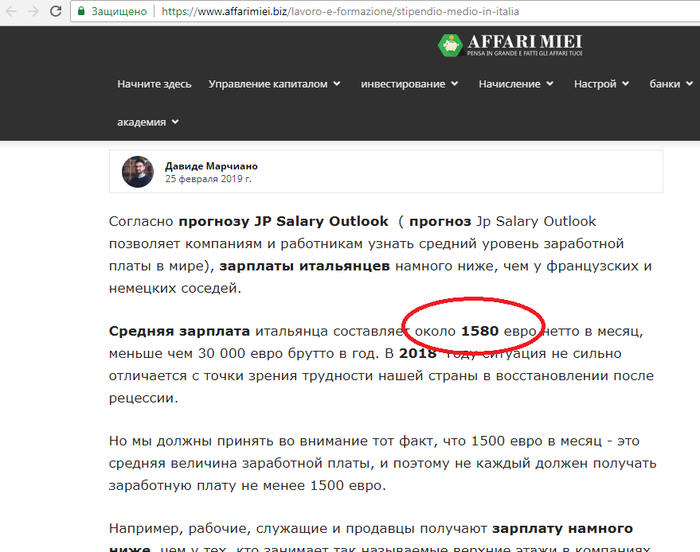The image size is (700, 552).
Task: Expand the академия dropdown menu
Action: 148,122
